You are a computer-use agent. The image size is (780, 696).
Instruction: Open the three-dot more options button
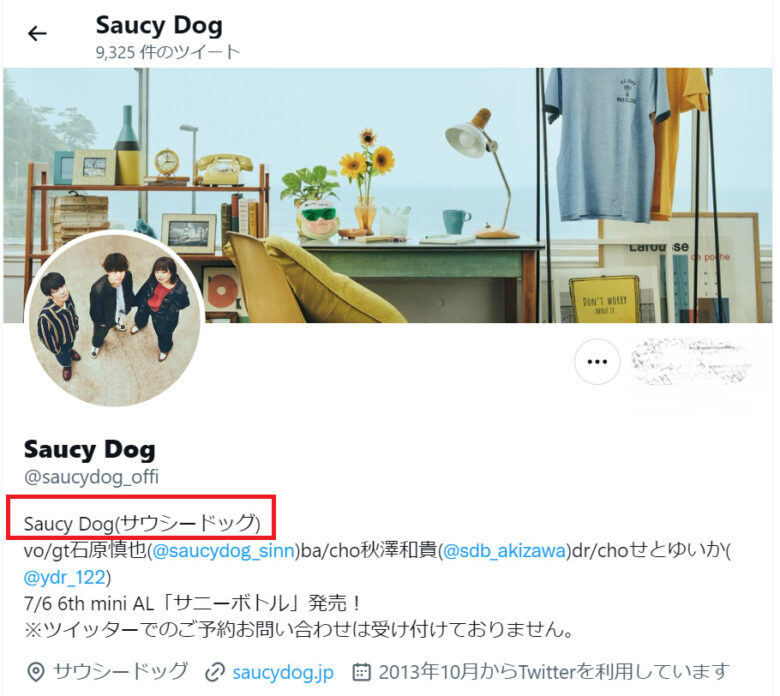(x=597, y=362)
